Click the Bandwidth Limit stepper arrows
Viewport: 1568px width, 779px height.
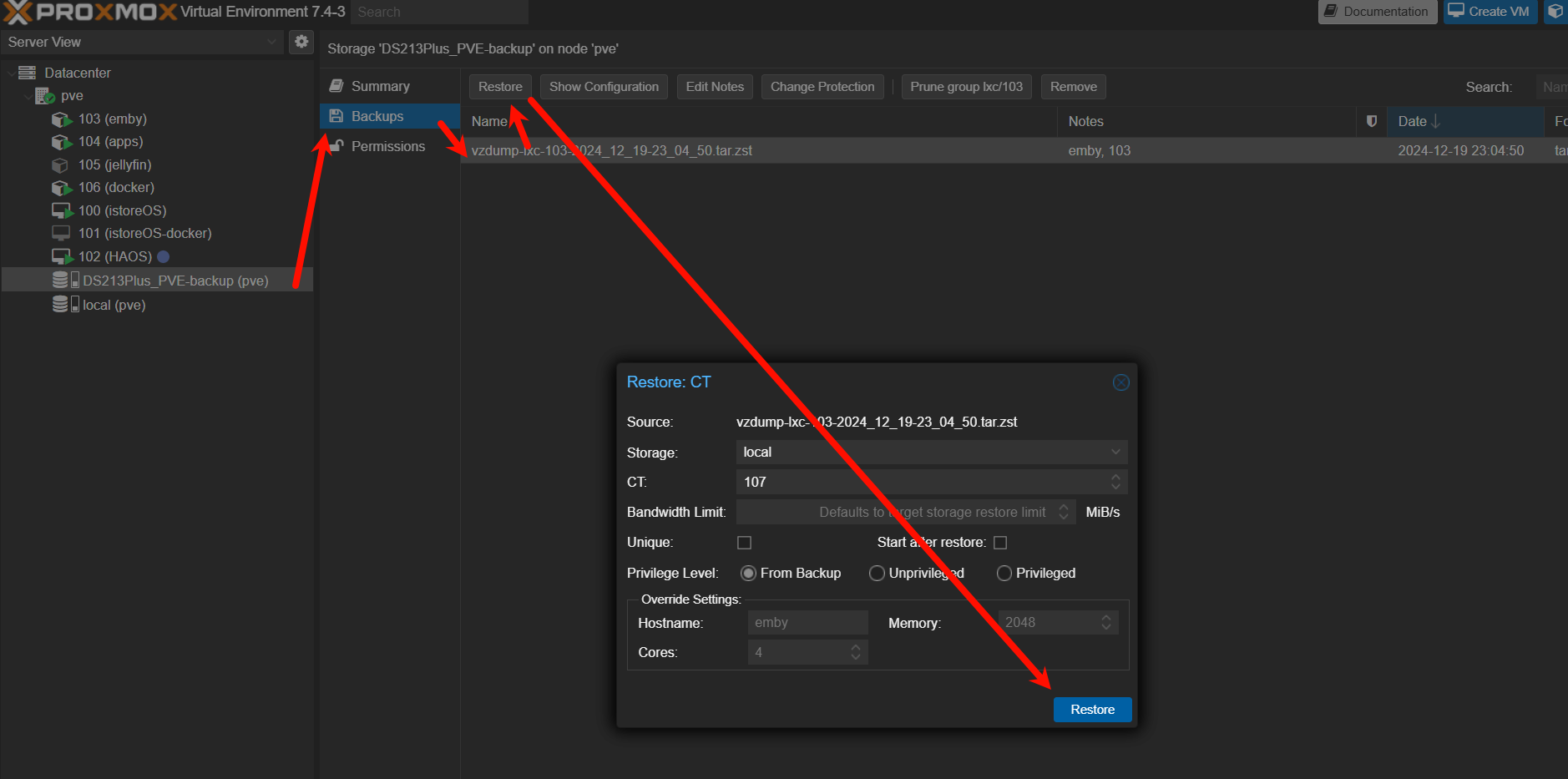(1064, 512)
